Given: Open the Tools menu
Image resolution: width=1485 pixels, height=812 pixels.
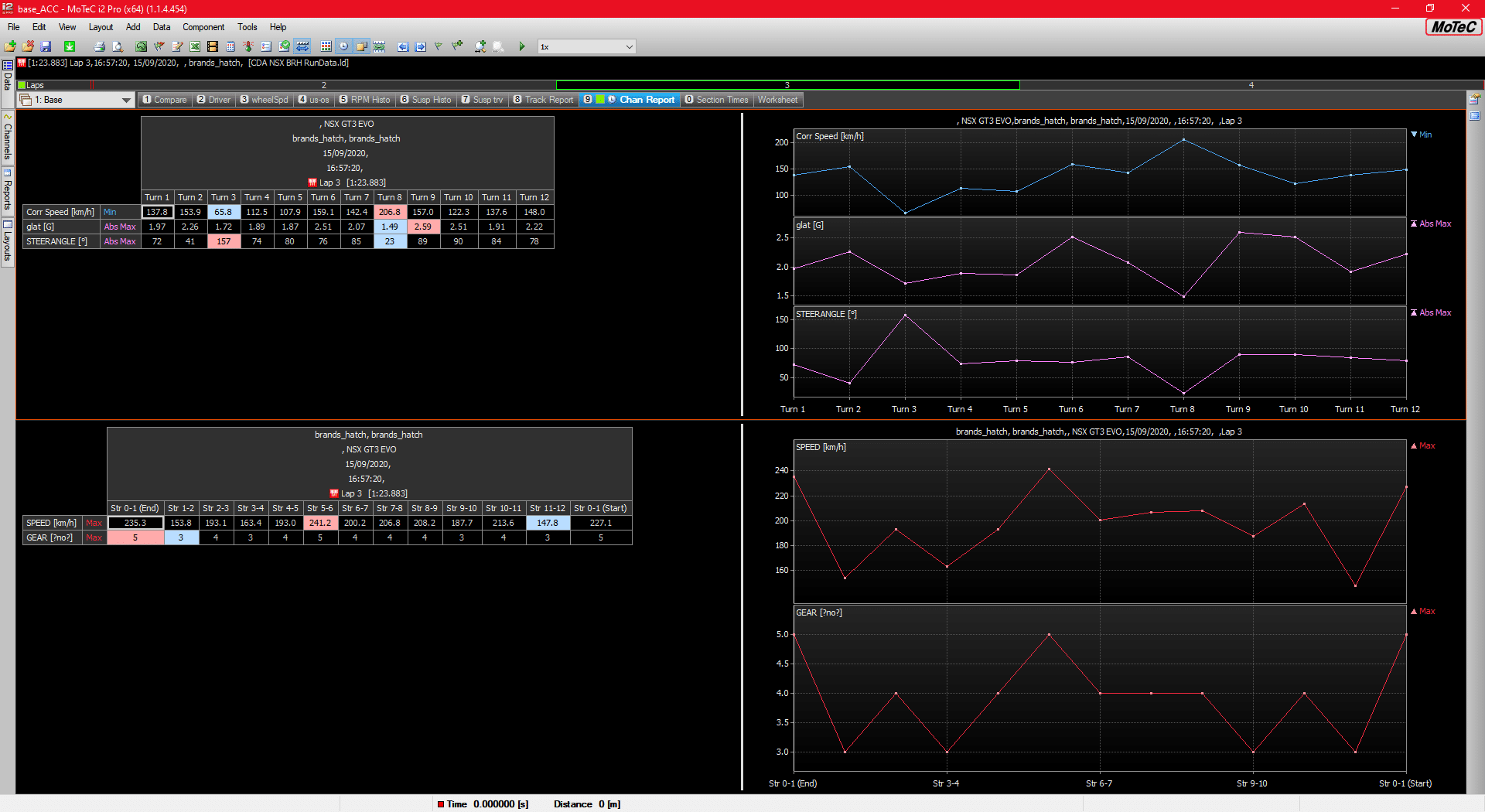Looking at the screenshot, I should tap(247, 27).
